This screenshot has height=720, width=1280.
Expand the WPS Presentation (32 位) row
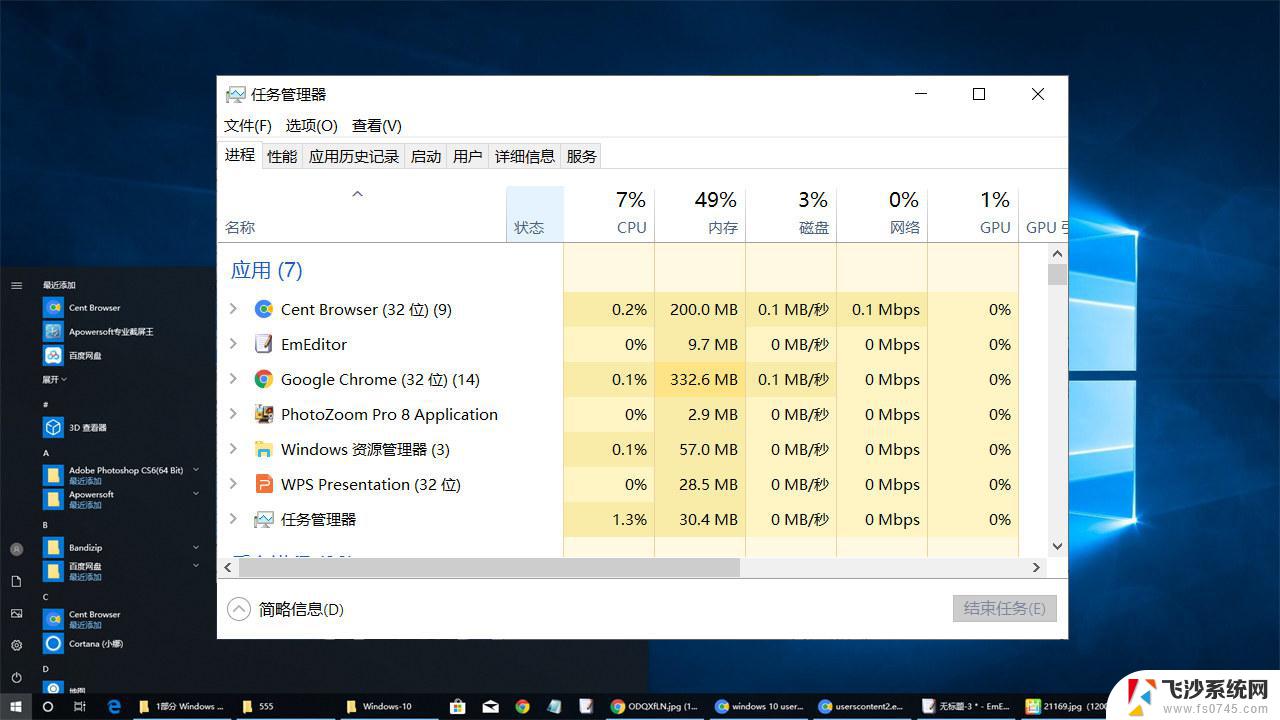[233, 484]
